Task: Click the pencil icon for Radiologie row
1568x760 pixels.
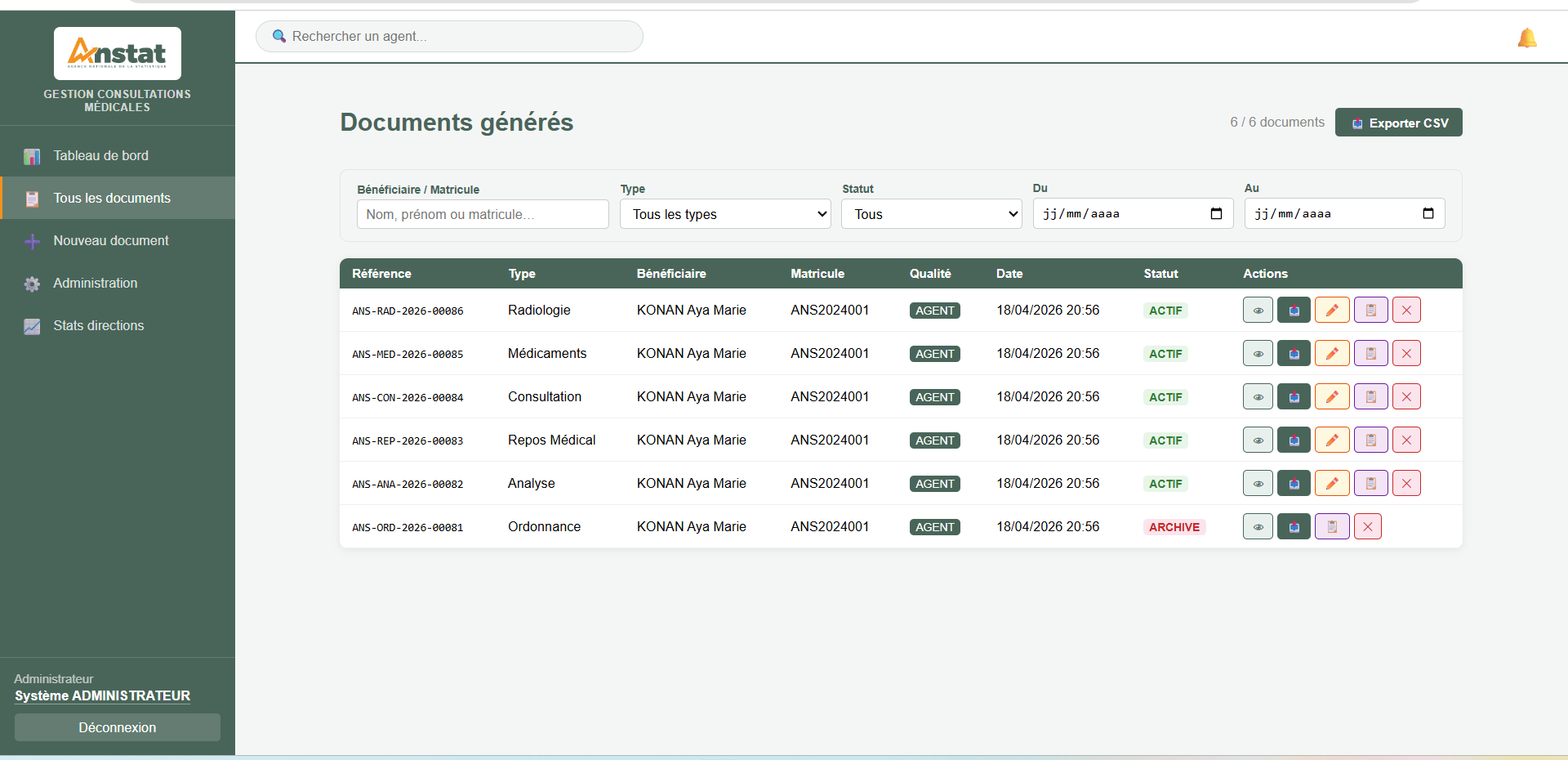Action: [1331, 311]
